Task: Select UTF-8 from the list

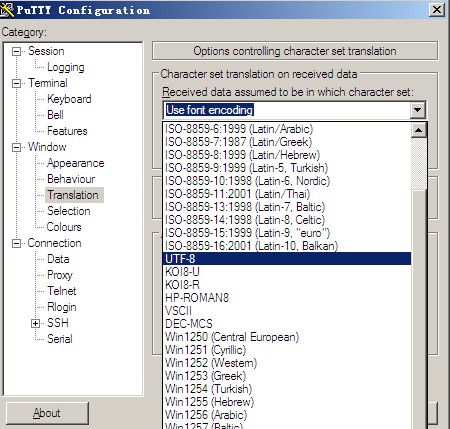Action: click(287, 259)
